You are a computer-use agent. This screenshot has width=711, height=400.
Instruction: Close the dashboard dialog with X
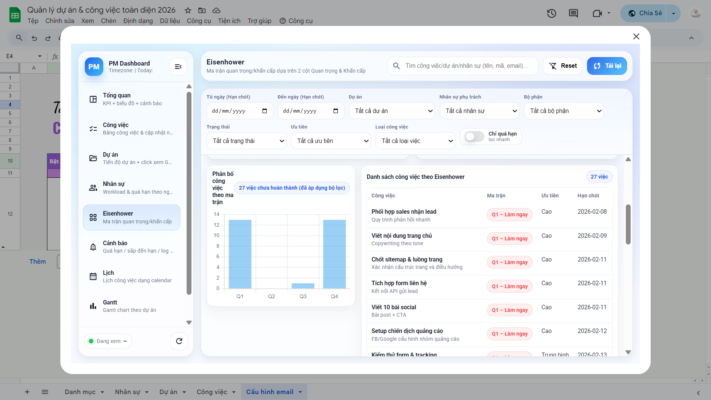tap(636, 36)
